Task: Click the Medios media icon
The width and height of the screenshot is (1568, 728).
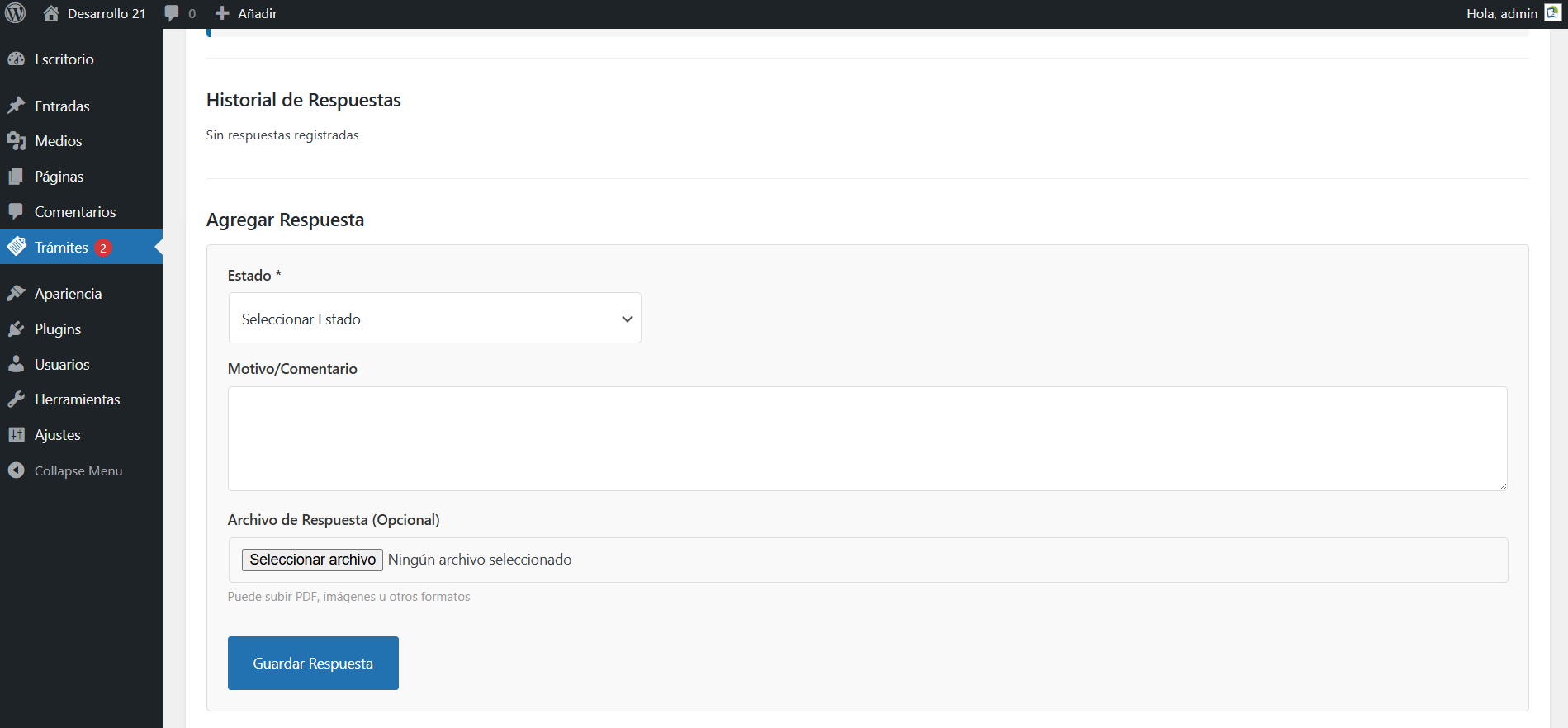Action: 16,141
